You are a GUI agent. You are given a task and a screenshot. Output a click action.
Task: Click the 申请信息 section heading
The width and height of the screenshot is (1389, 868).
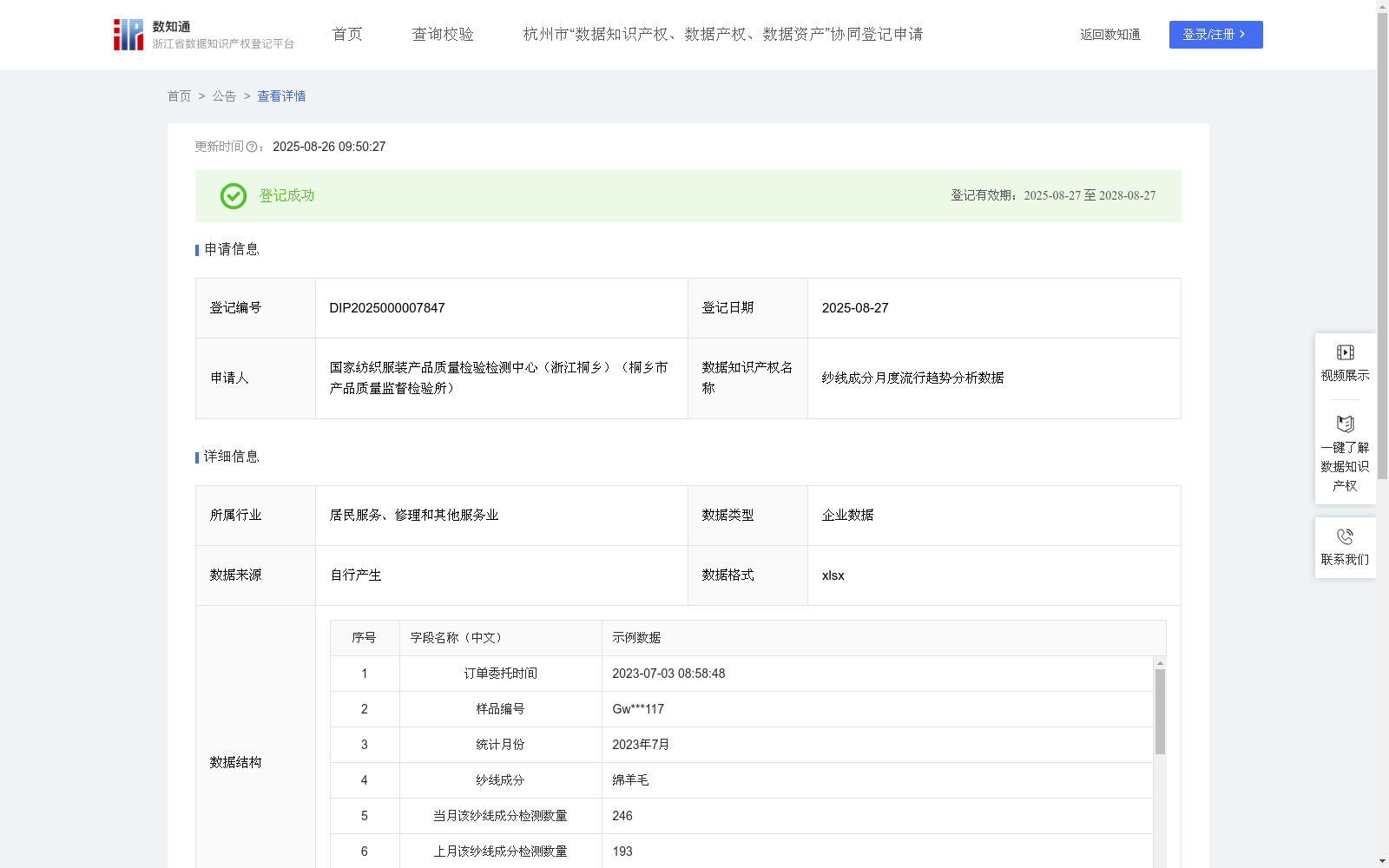(232, 250)
